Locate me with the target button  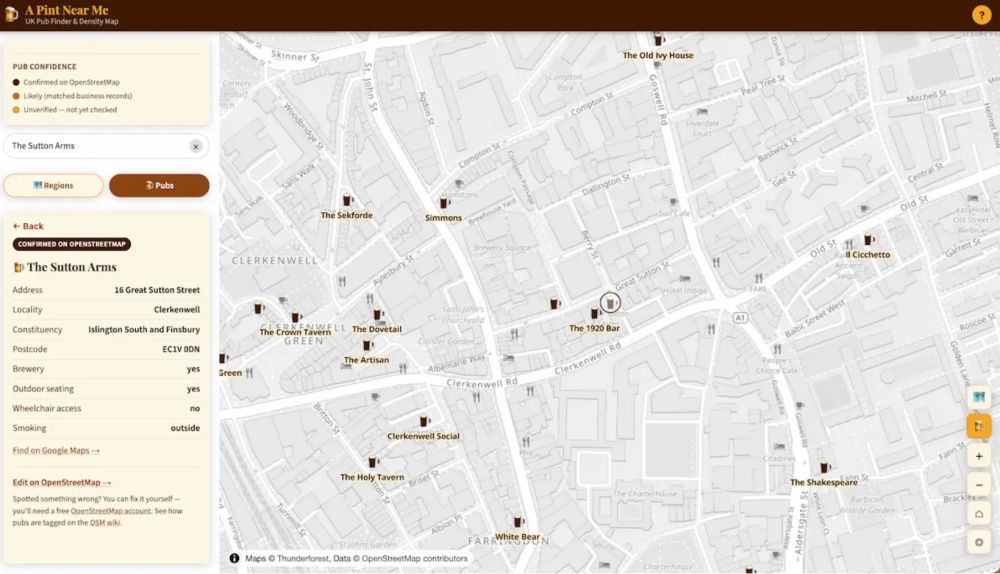[x=978, y=543]
